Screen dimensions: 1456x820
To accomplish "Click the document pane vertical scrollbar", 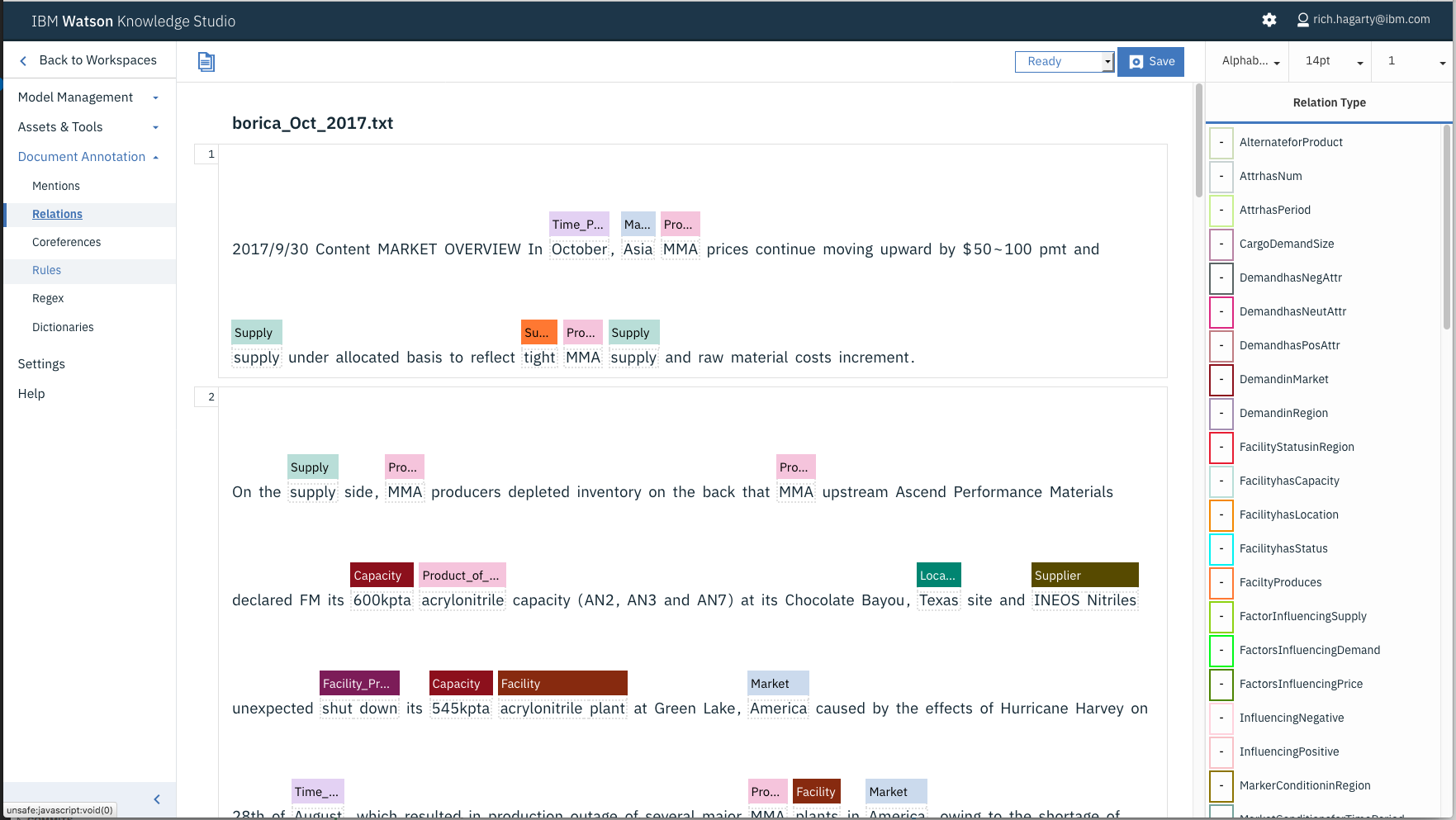I will tap(1199, 140).
